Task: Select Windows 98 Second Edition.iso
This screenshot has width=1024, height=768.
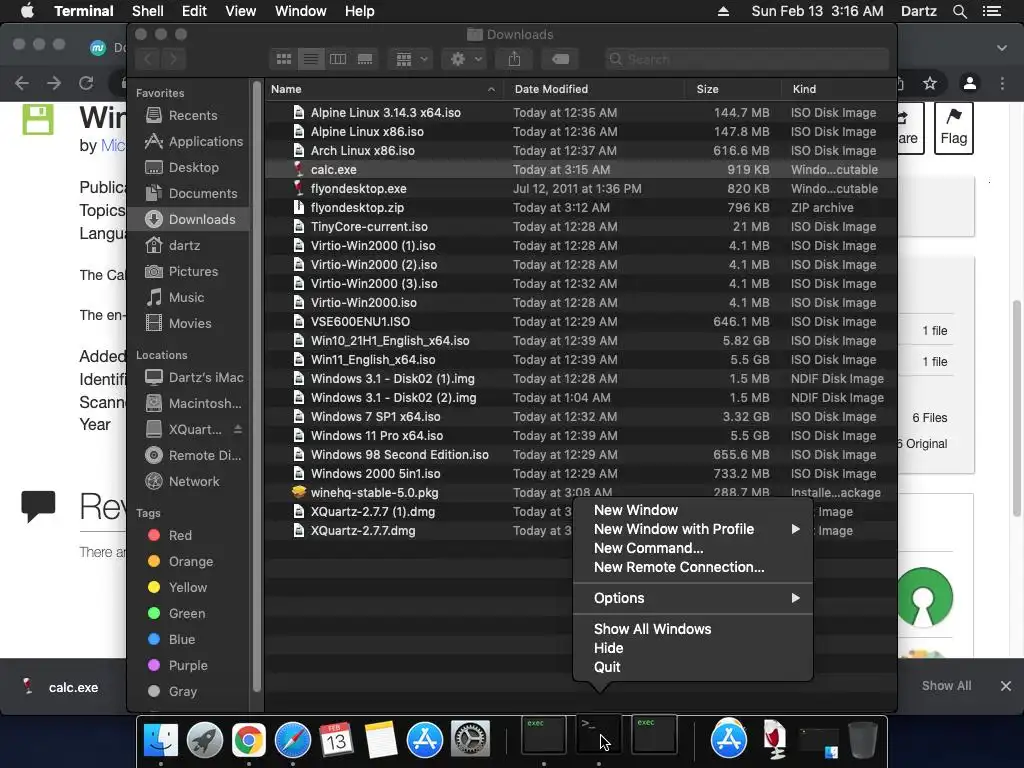Action: (581, 455)
